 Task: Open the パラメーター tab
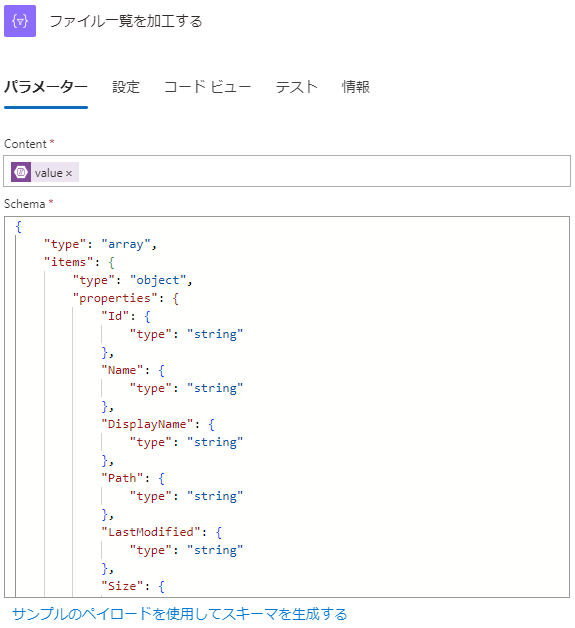pyautogui.click(x=46, y=87)
